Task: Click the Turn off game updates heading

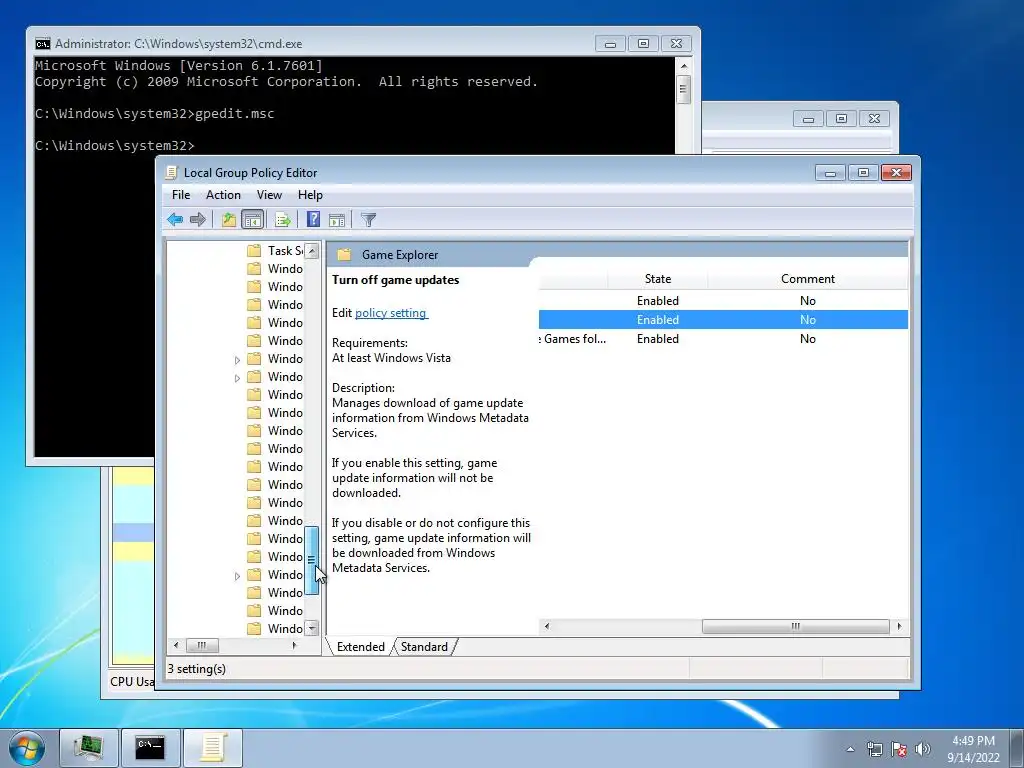Action: [x=396, y=280]
